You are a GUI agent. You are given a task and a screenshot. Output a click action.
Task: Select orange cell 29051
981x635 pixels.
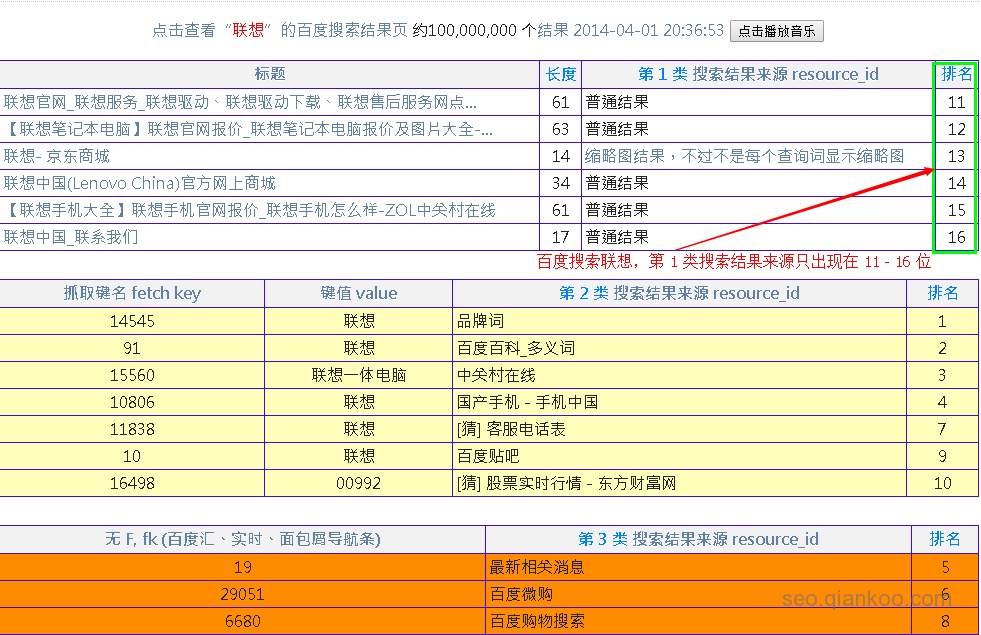242,594
